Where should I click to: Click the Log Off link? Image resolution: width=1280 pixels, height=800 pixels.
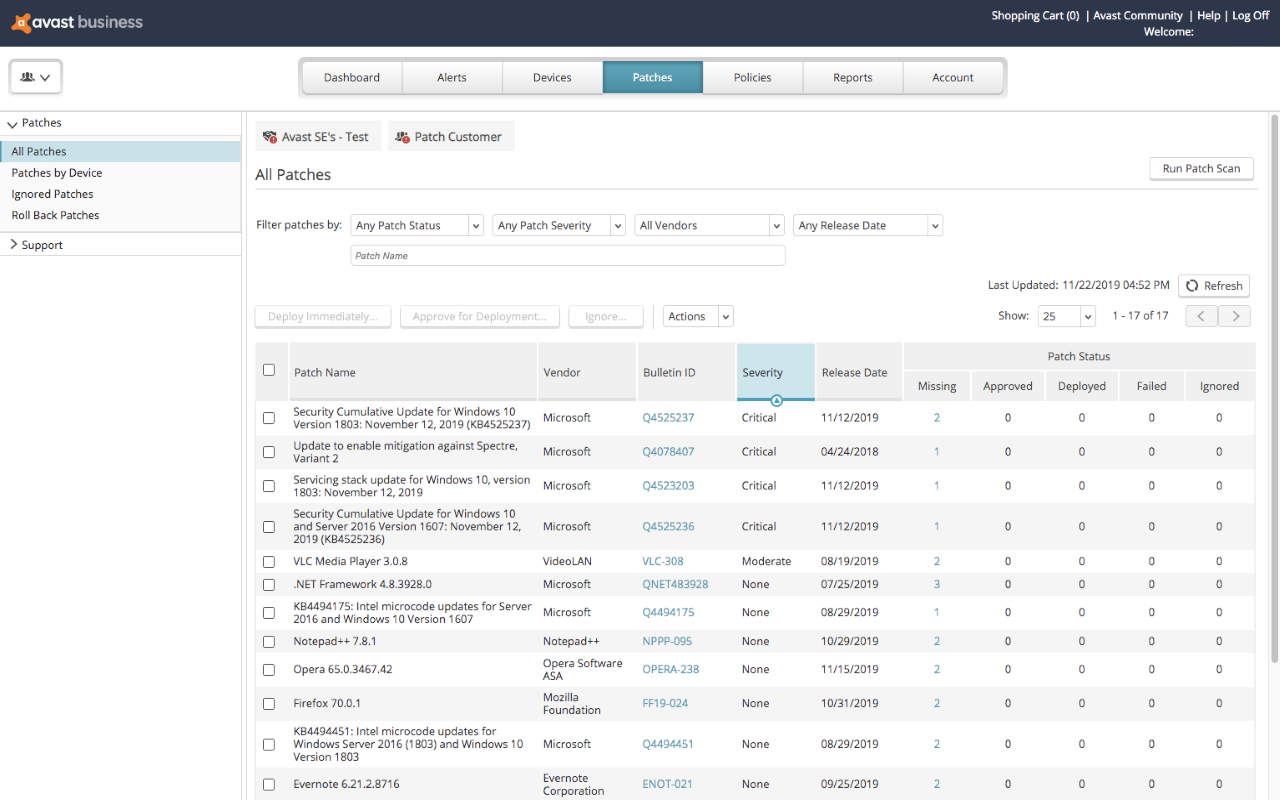[x=1250, y=16]
